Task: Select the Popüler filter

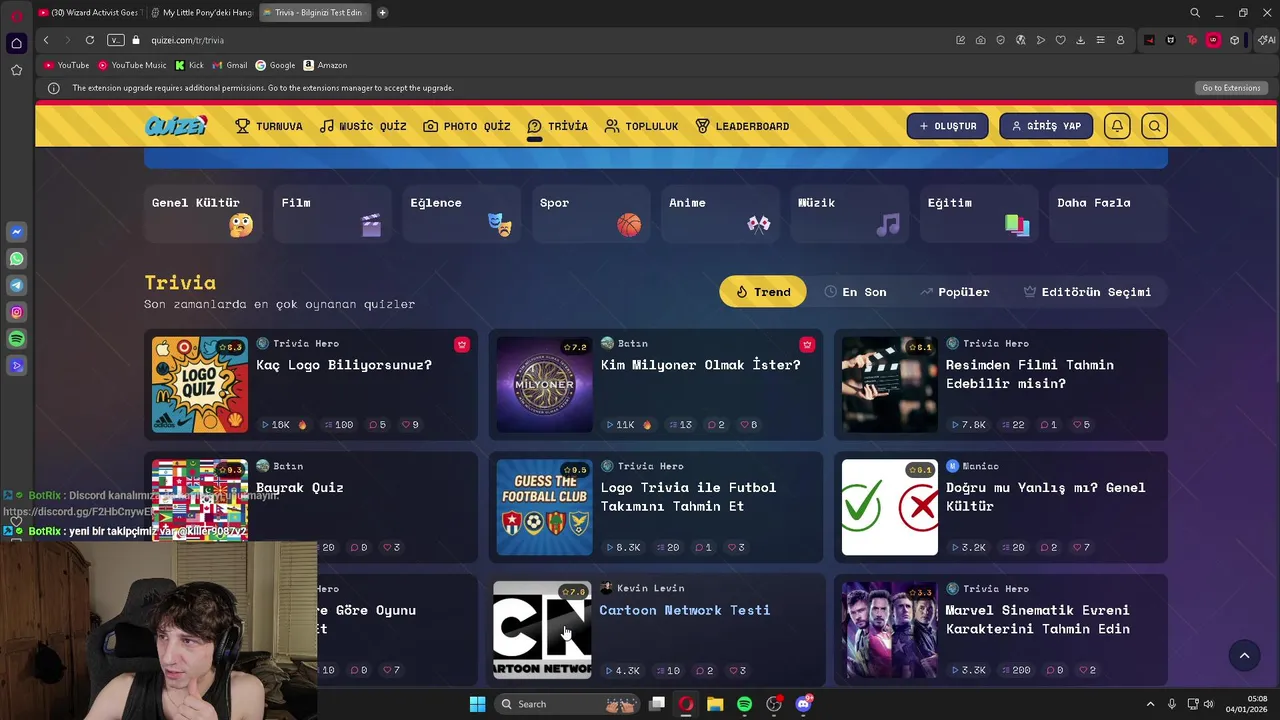Action: coord(955,292)
